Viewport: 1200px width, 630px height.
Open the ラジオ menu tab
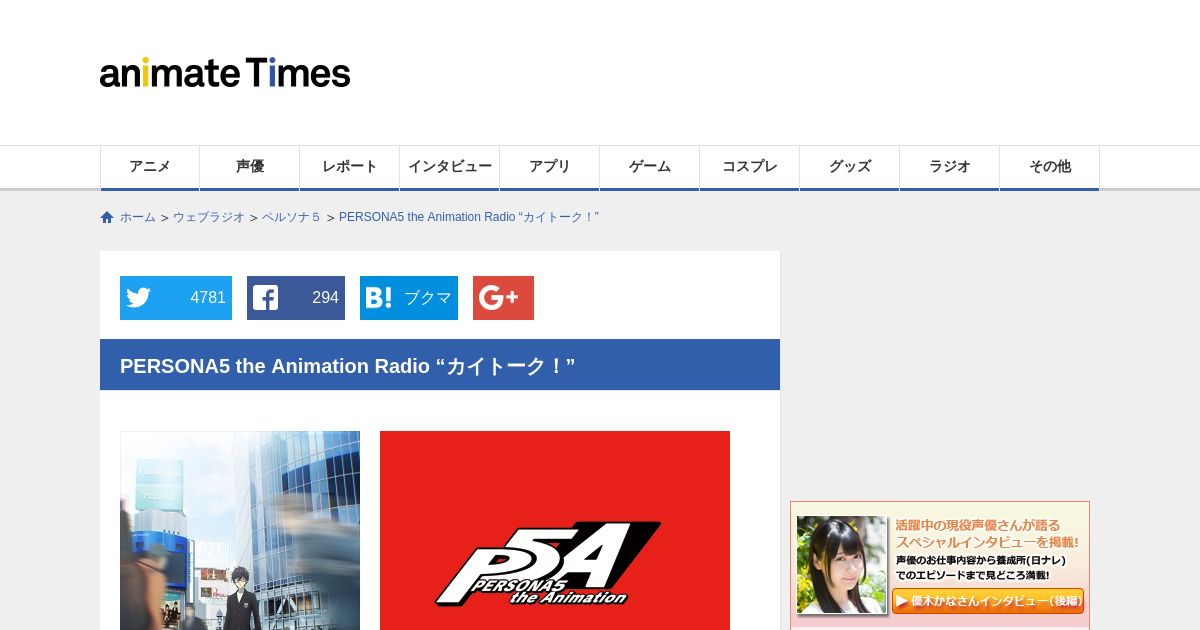point(950,167)
